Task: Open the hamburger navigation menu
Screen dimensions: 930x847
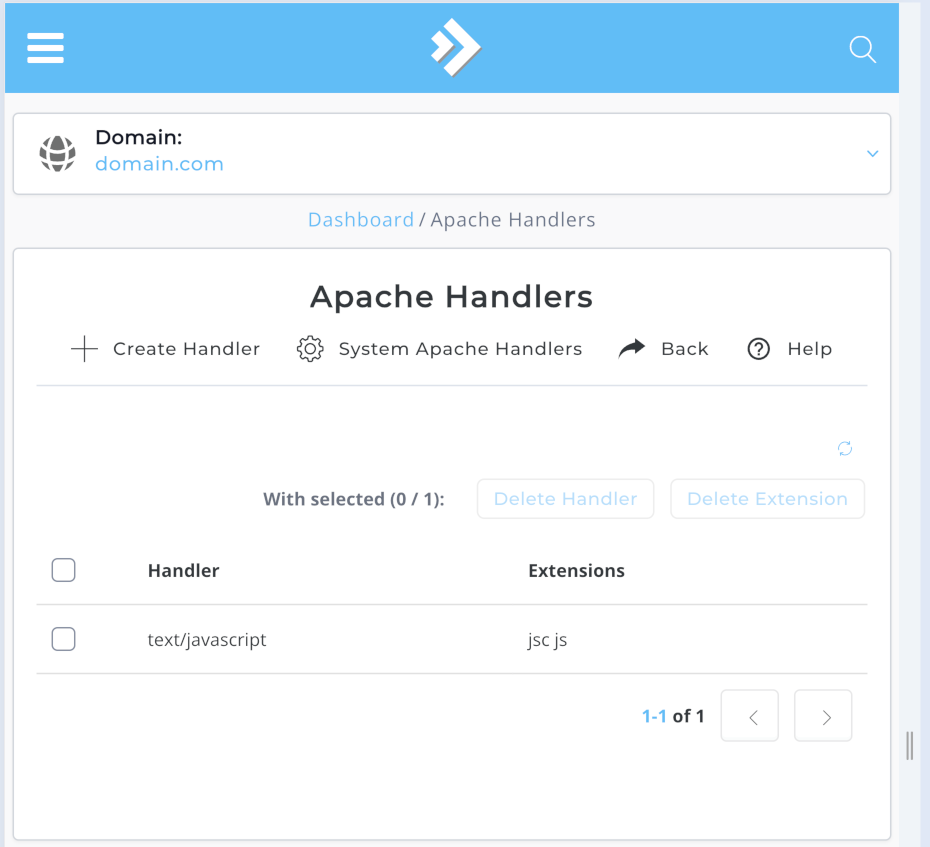Action: 45,48
